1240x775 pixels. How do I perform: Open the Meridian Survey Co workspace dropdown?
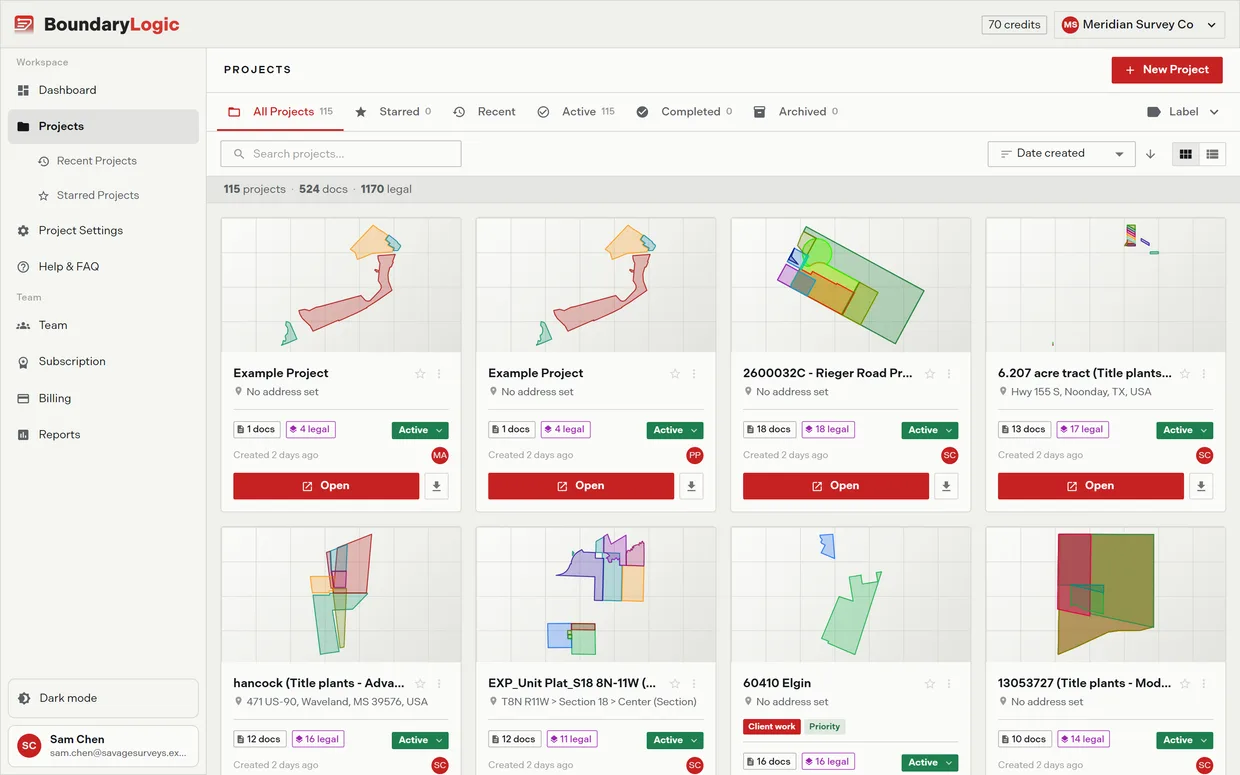(1140, 25)
